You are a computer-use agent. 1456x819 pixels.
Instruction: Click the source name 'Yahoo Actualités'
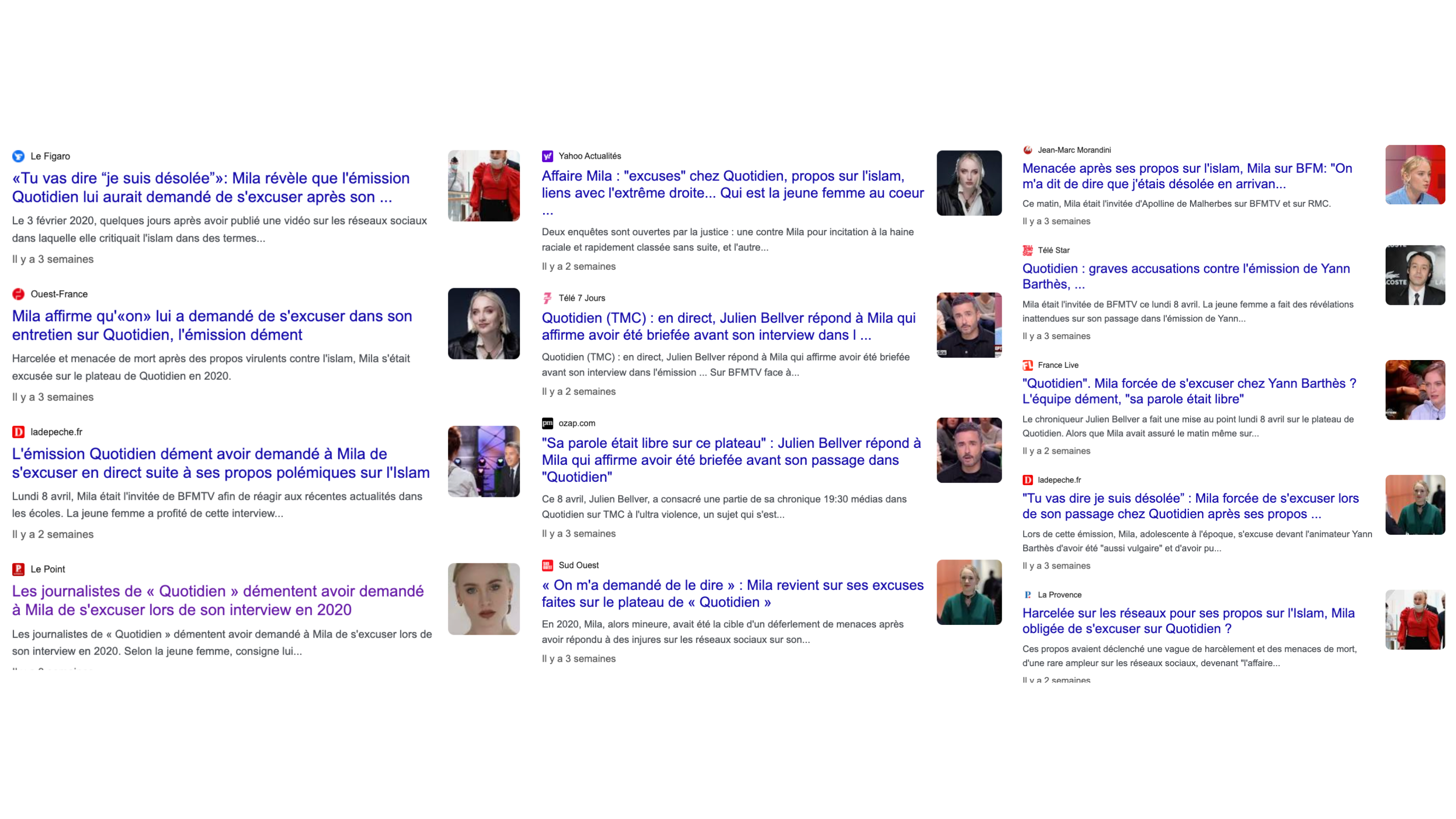[x=590, y=156]
